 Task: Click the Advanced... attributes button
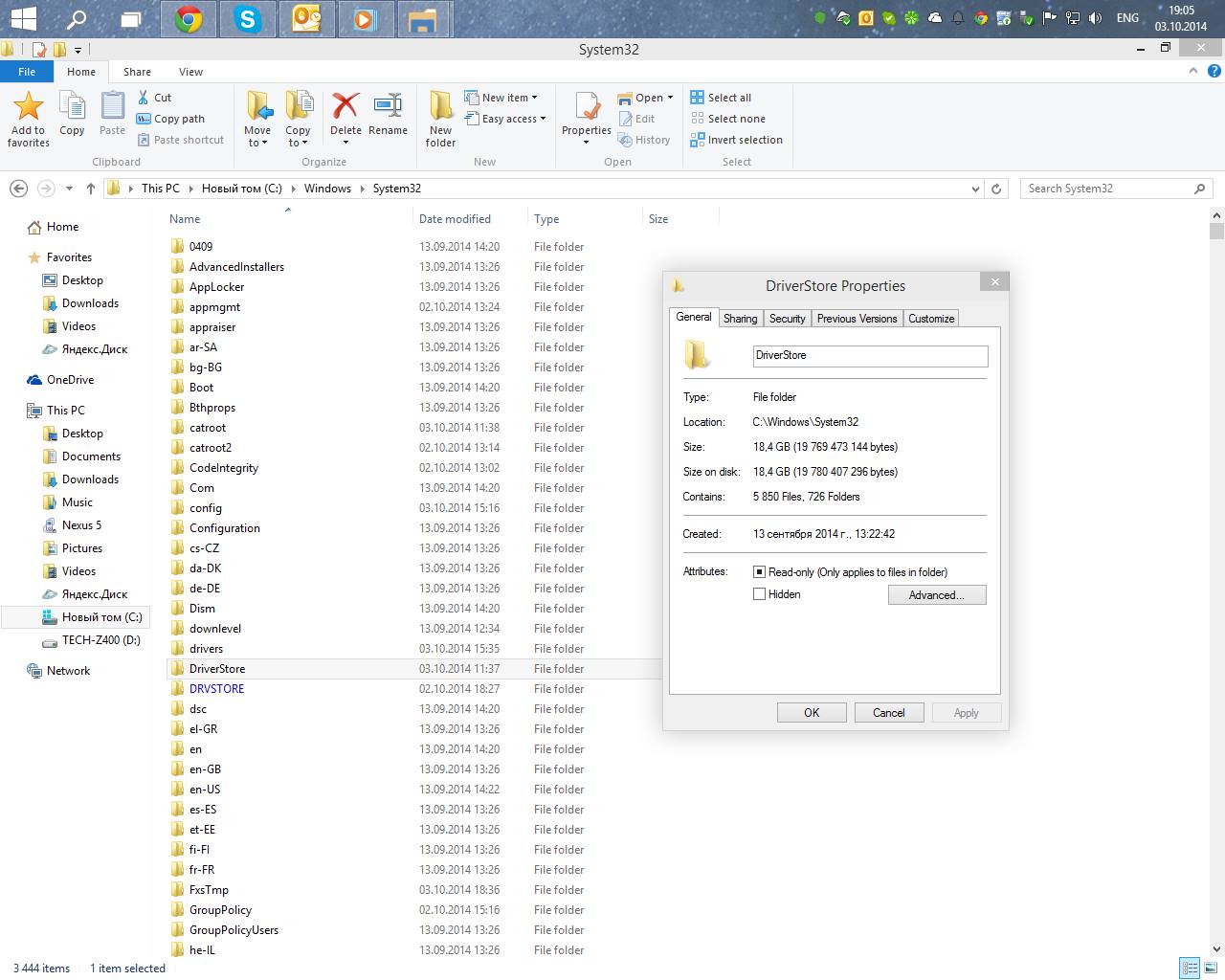click(936, 595)
